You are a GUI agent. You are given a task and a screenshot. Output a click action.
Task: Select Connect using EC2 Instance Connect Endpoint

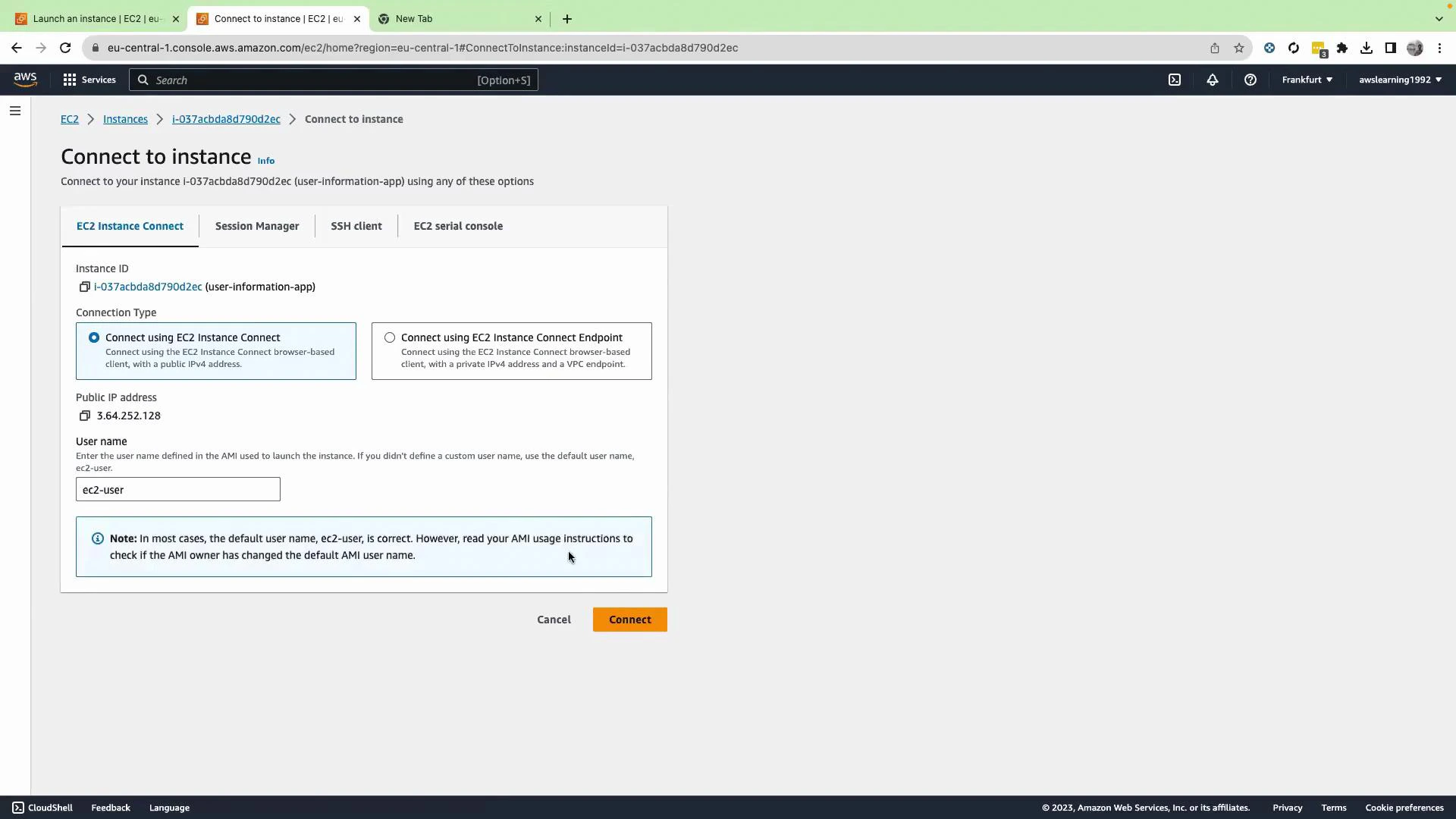[x=390, y=337]
